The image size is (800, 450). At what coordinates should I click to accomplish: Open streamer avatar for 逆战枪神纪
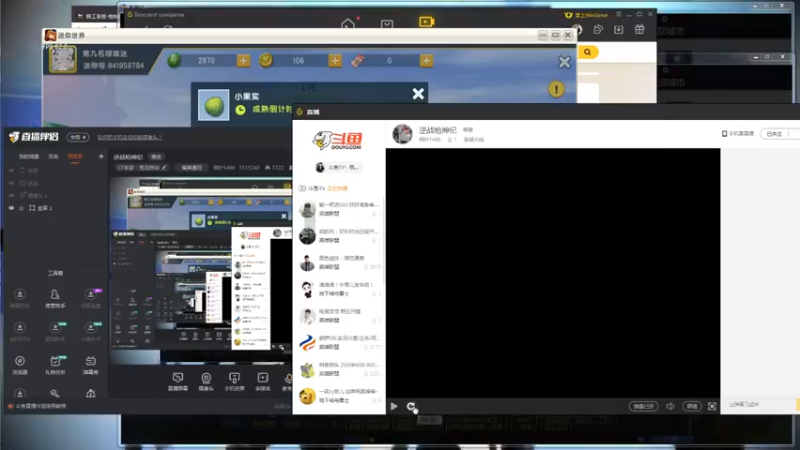pyautogui.click(x=402, y=134)
